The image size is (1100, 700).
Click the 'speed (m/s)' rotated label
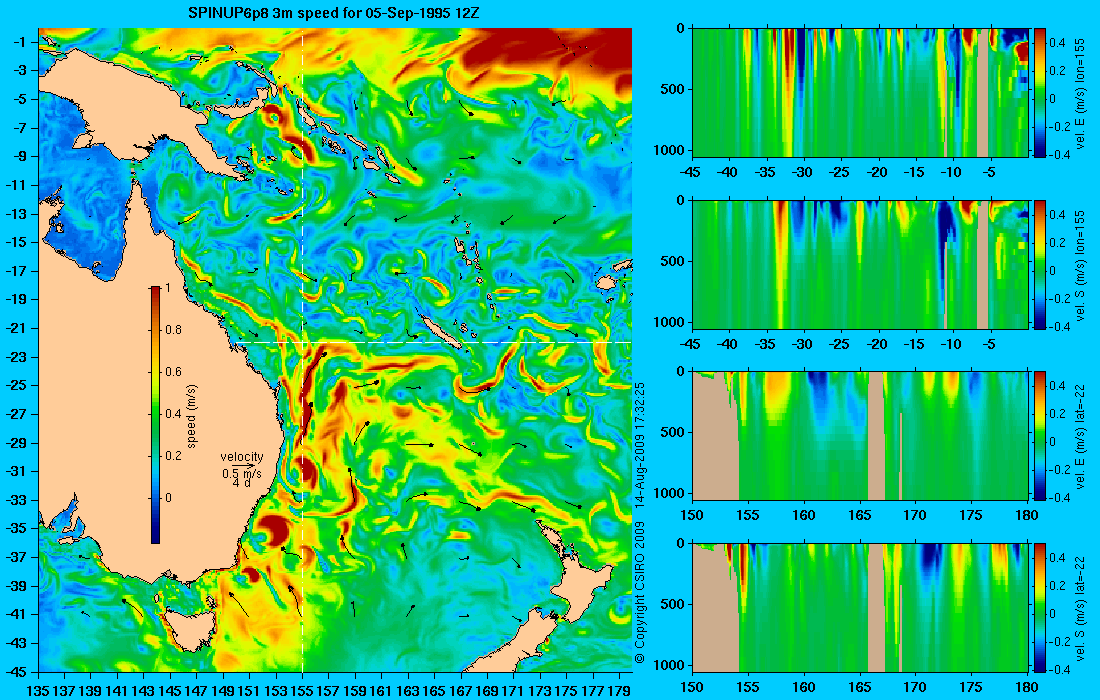pyautogui.click(x=192, y=415)
